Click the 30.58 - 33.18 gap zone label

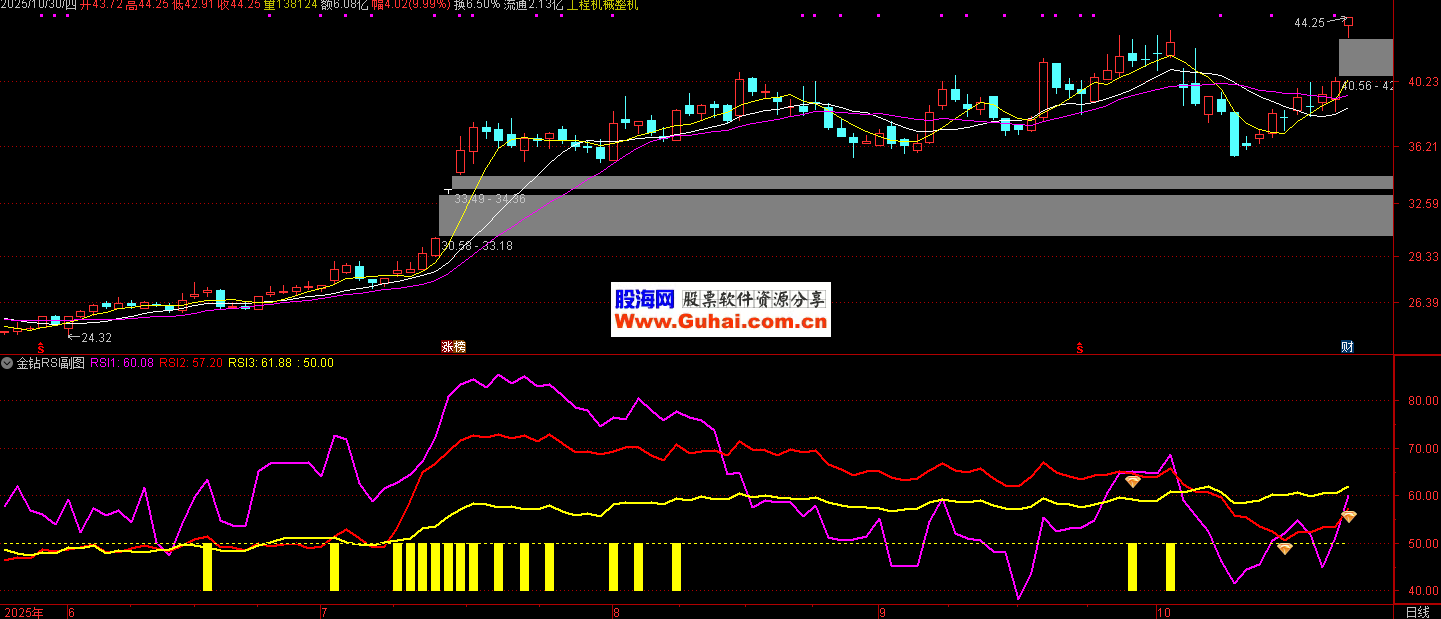[477, 245]
